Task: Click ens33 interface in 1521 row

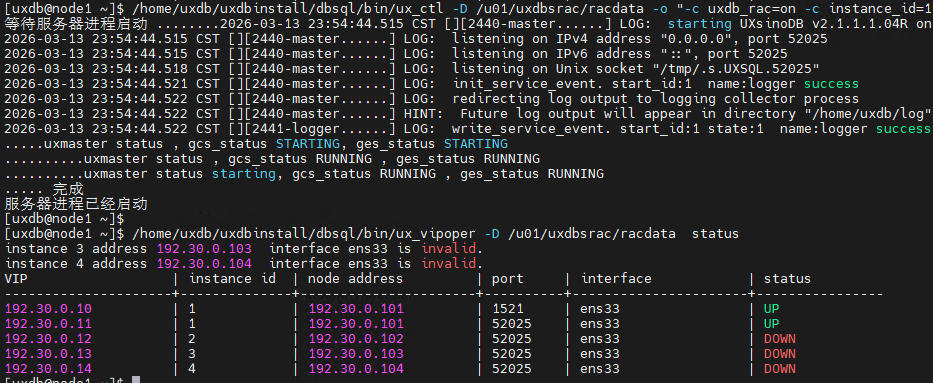Action: pos(600,309)
